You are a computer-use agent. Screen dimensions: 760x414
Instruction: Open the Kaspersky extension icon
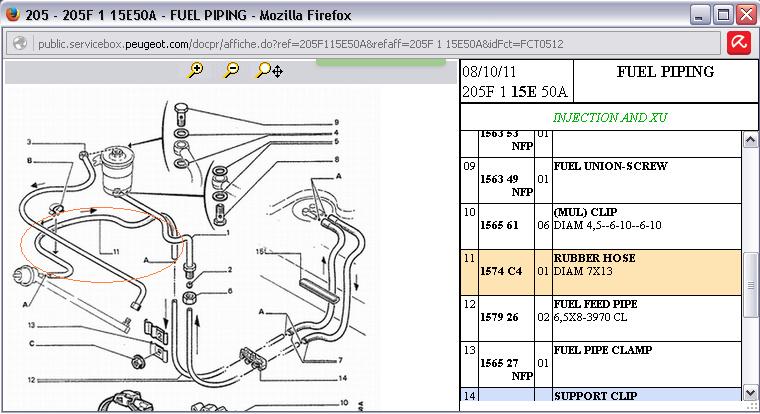tap(739, 44)
